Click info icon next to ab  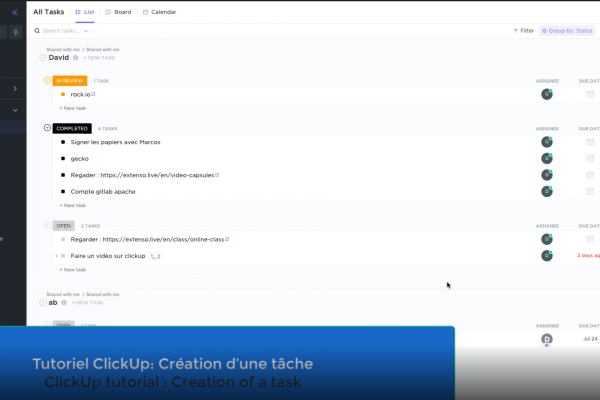point(64,303)
